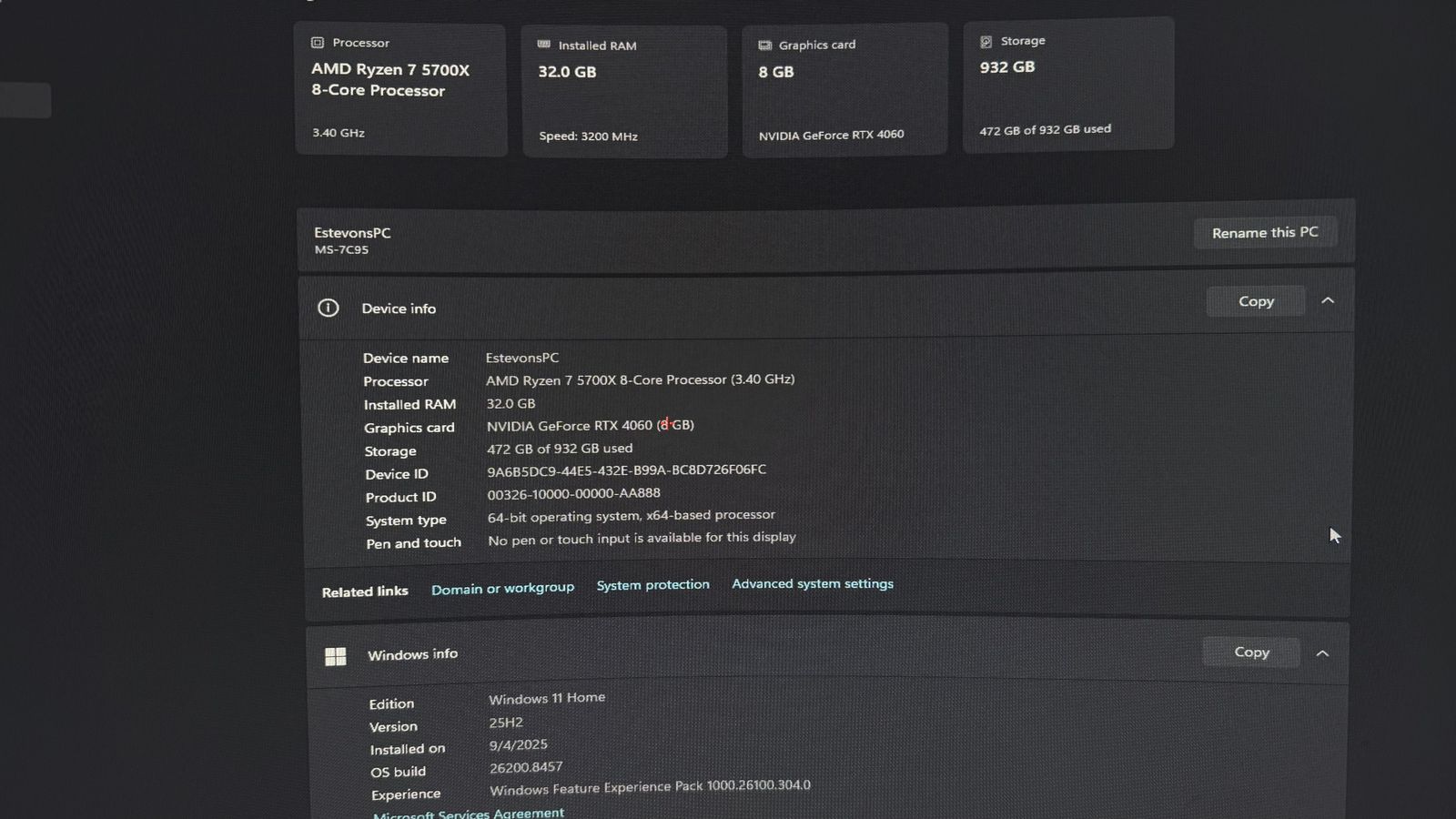Click MS-7C95 model text
Image resolution: width=1456 pixels, height=819 pixels.
[341, 249]
